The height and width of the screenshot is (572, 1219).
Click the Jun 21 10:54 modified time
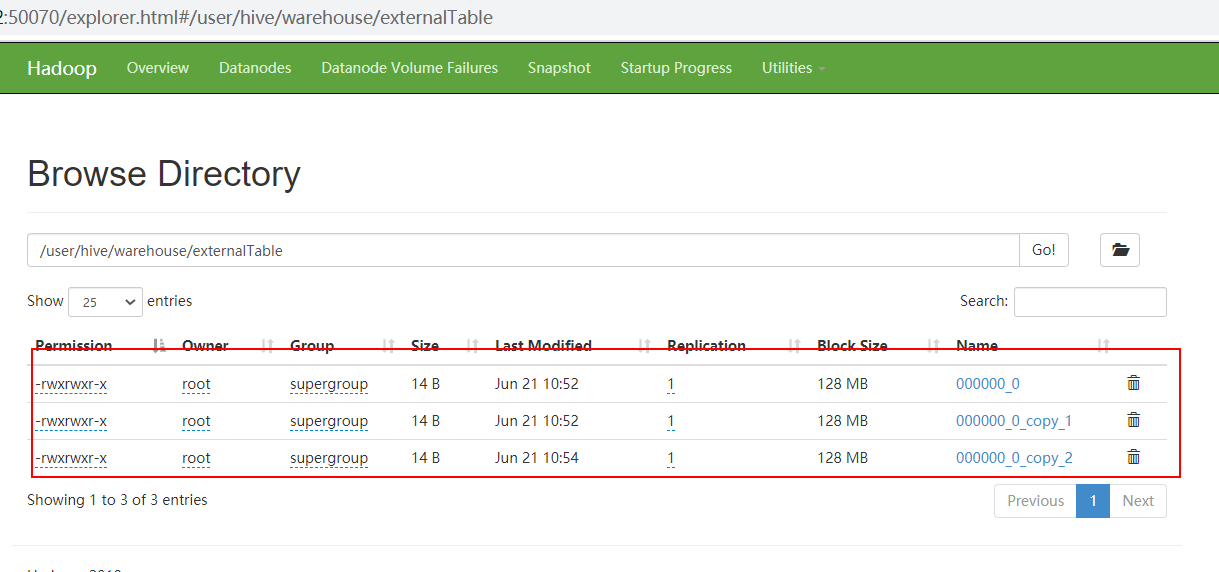point(537,458)
